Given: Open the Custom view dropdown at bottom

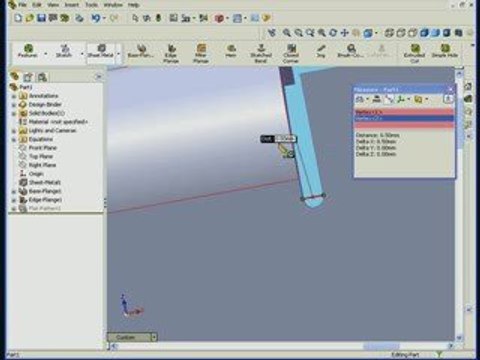Looking at the screenshot, I should [154, 337].
